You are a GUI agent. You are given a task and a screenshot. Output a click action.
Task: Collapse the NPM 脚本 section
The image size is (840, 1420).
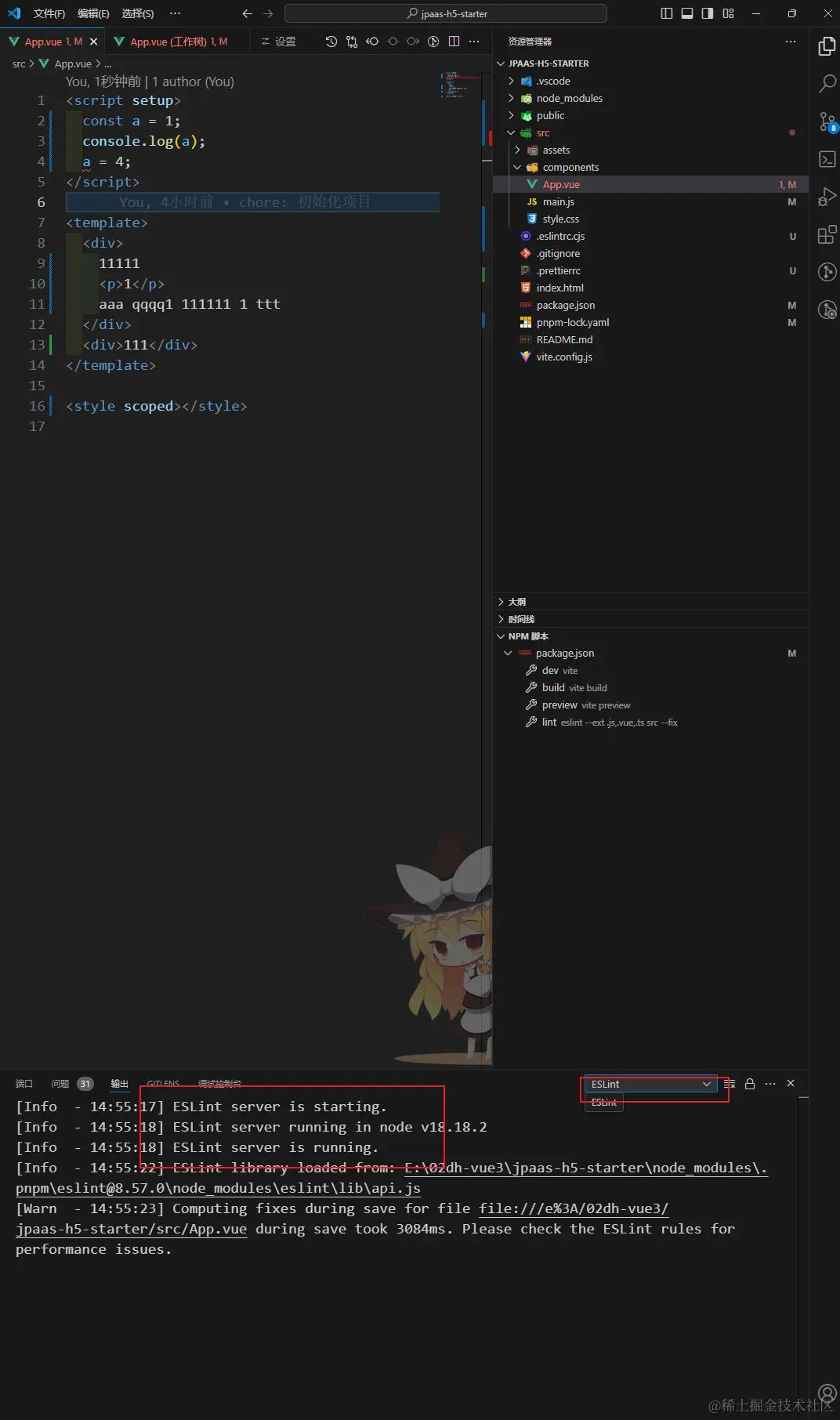pyautogui.click(x=501, y=636)
